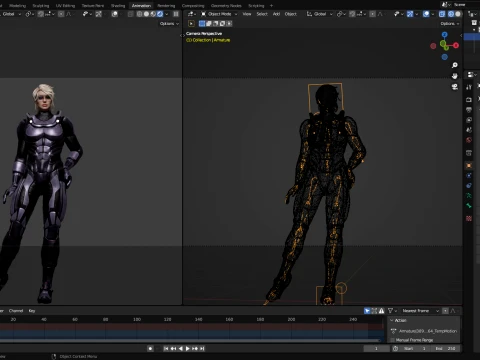Image resolution: width=480 pixels, height=360 pixels.
Task: Click blue Z axis on navigation gizmo
Action: [445, 34]
